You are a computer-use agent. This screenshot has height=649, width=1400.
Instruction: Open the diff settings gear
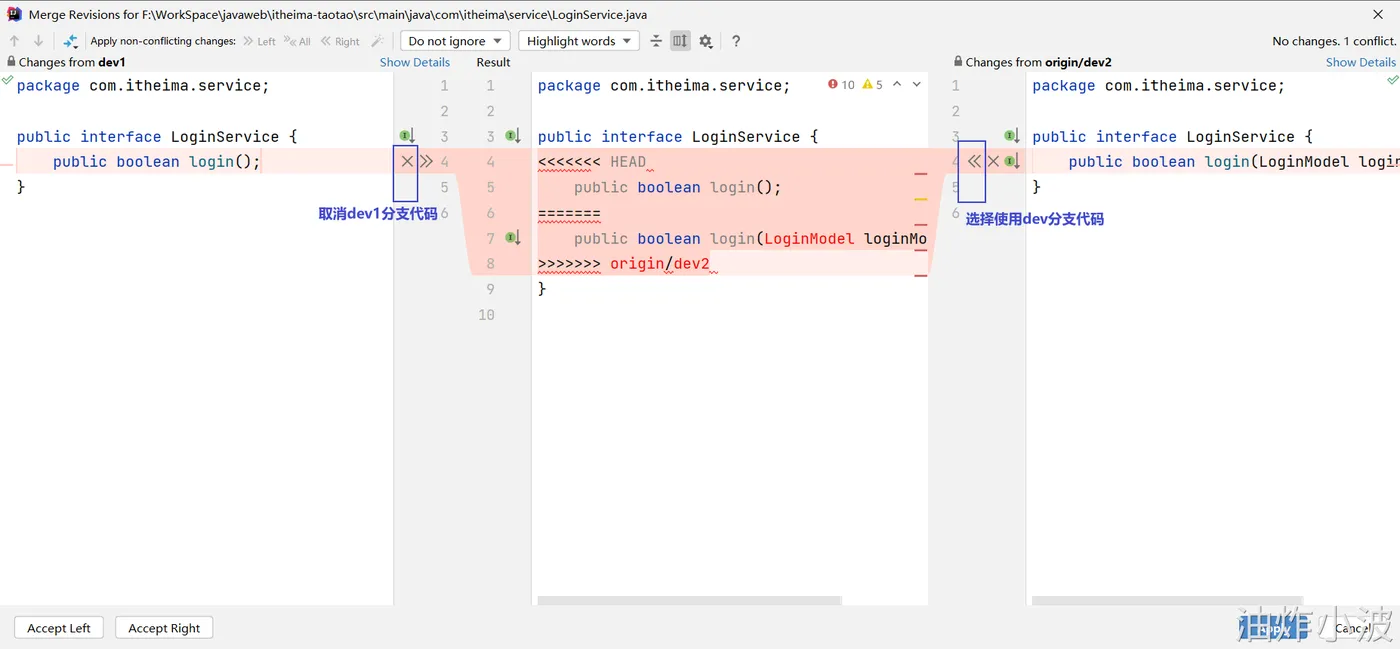pyautogui.click(x=706, y=41)
